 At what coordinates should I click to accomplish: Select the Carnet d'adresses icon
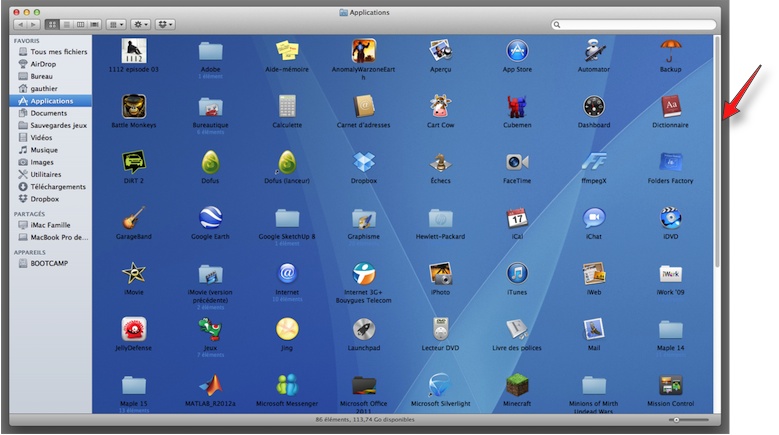(x=364, y=106)
